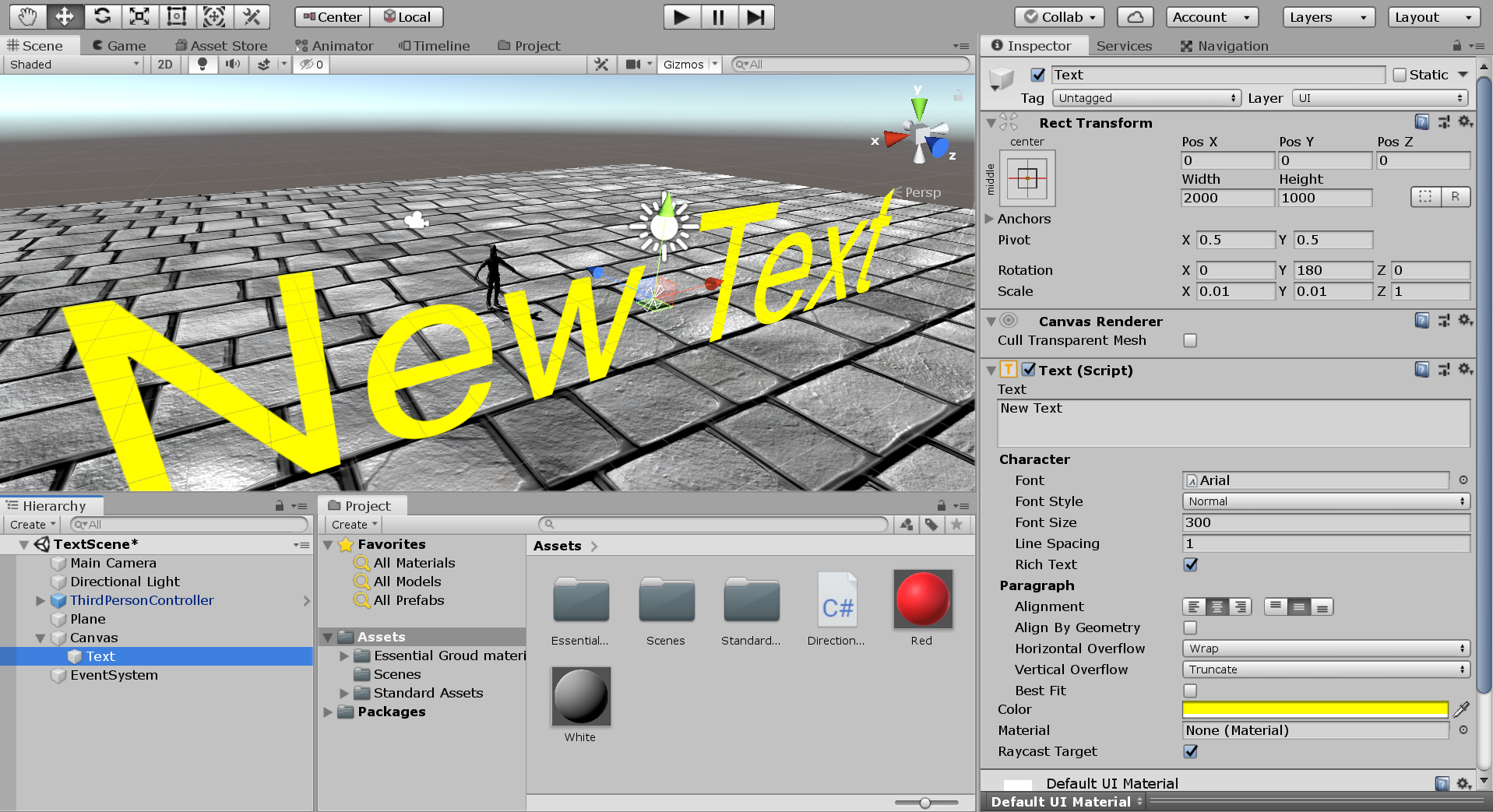Open Rect Transform gear menu

[x=1465, y=121]
